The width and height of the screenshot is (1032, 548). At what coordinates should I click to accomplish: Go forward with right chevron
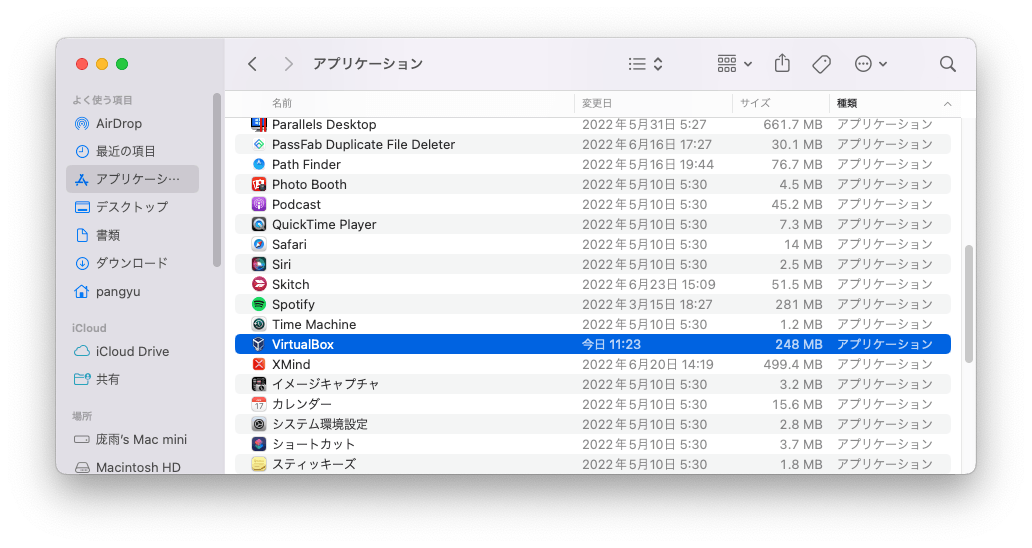[288, 64]
